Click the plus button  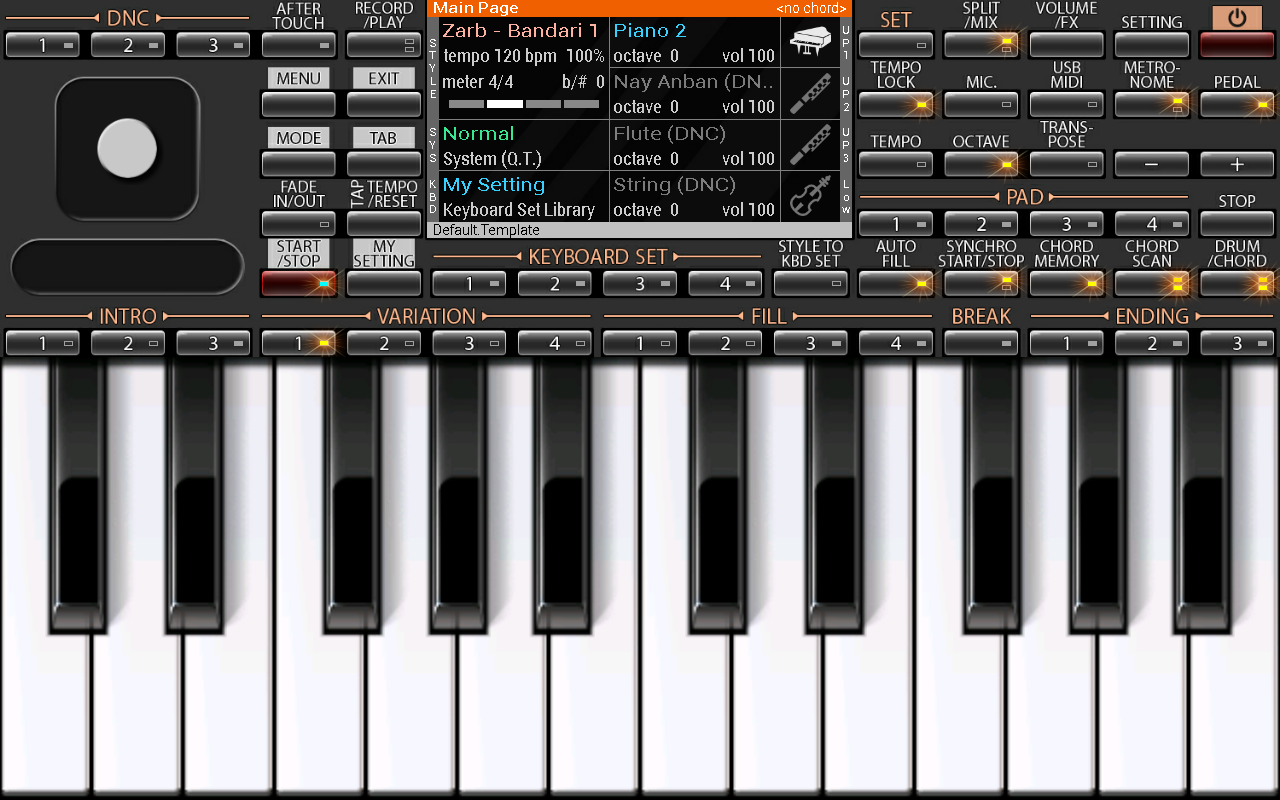(x=1237, y=164)
